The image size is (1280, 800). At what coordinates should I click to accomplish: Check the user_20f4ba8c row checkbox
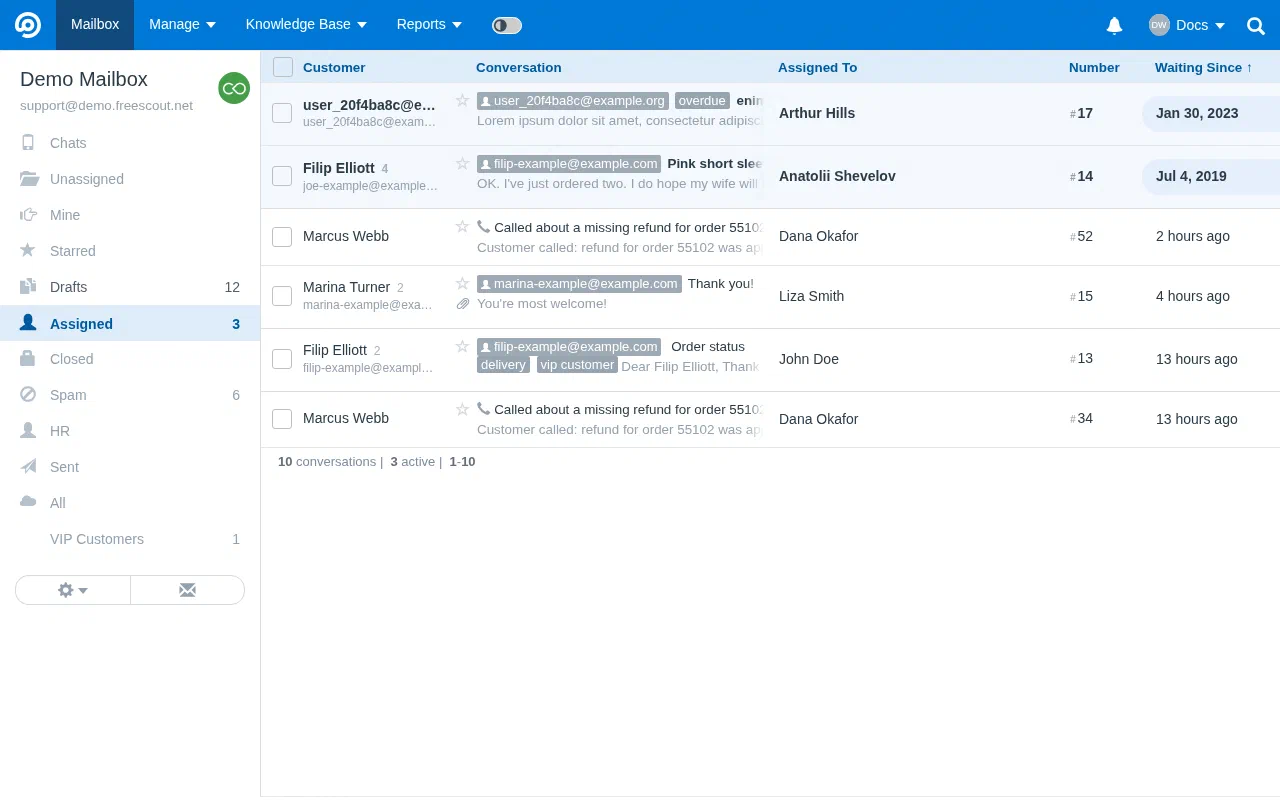click(x=282, y=113)
